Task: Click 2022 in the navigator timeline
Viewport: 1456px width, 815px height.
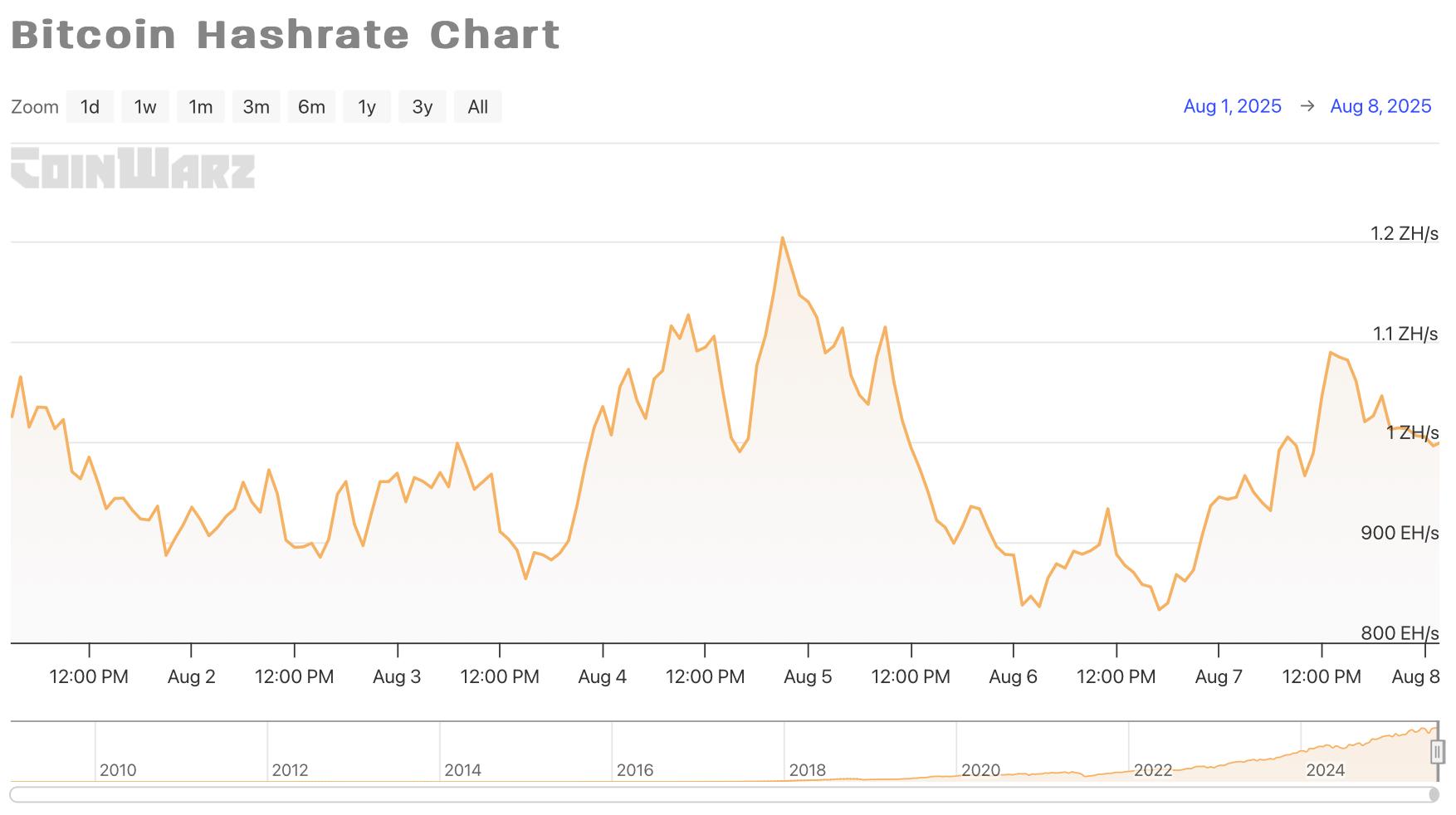Action: (x=1153, y=770)
